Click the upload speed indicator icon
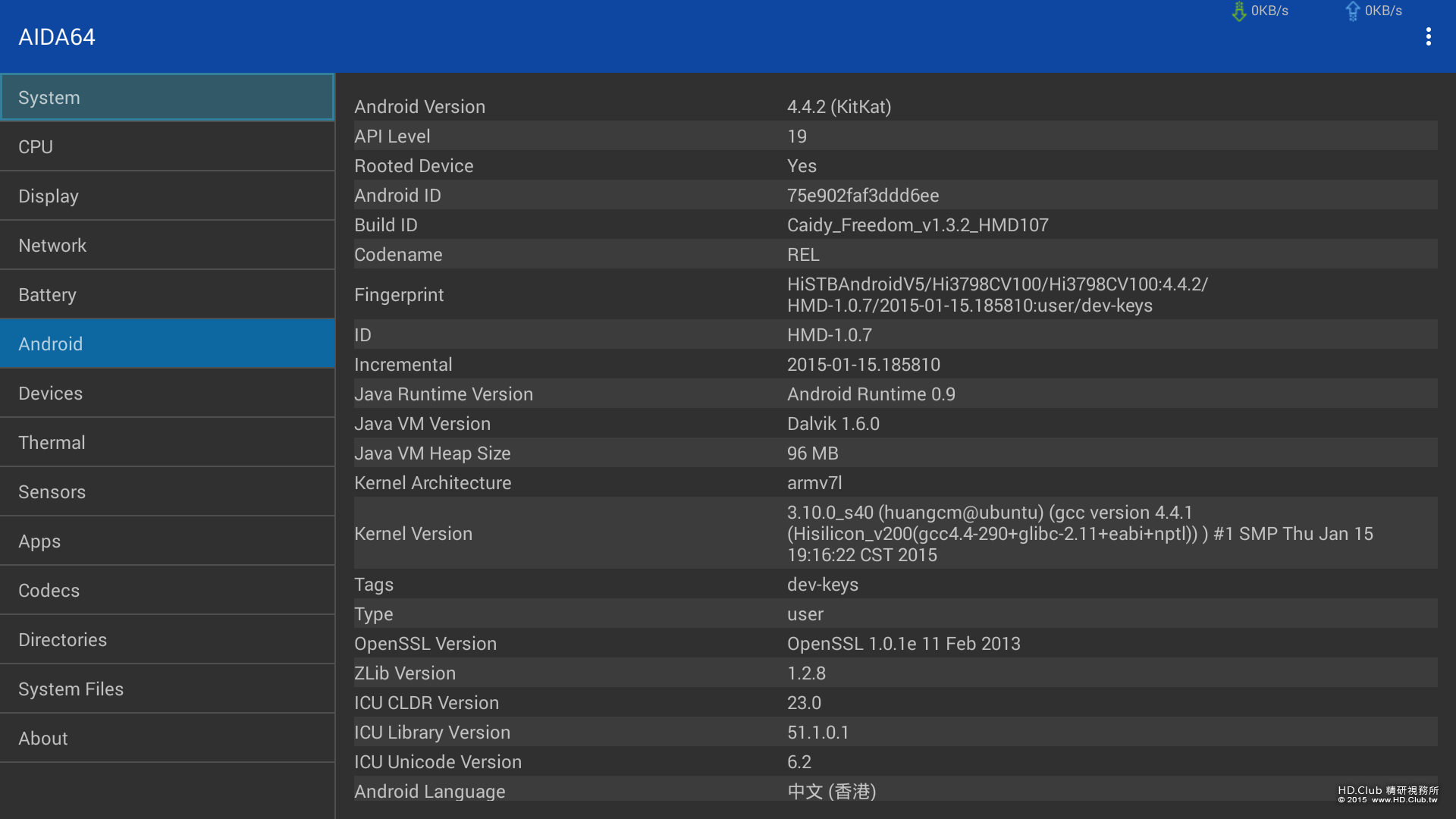The image size is (1456, 819). [1352, 11]
